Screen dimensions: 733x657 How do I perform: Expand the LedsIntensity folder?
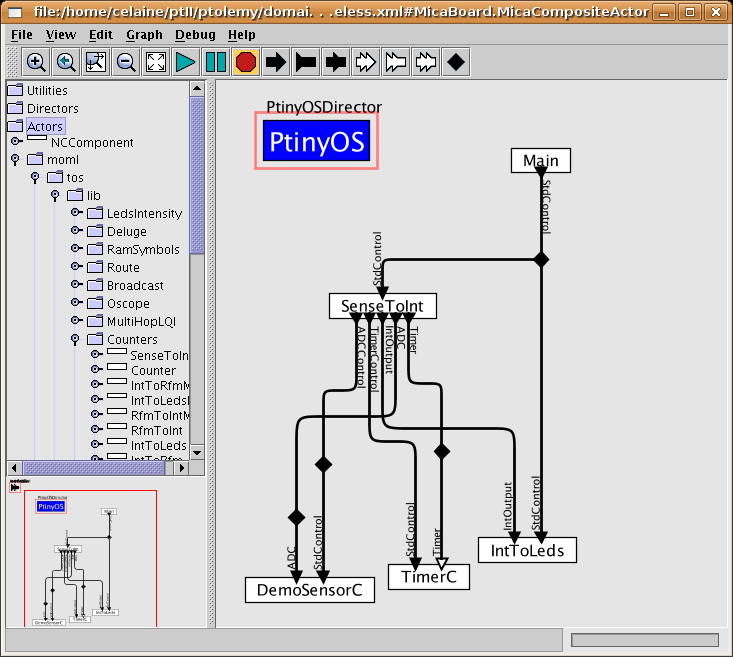tap(76, 213)
